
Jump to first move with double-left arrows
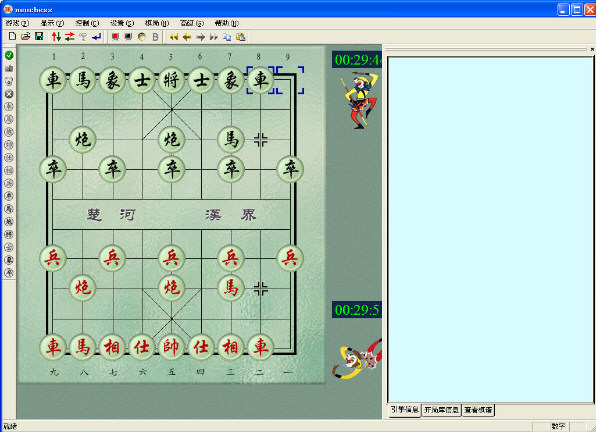(x=174, y=37)
